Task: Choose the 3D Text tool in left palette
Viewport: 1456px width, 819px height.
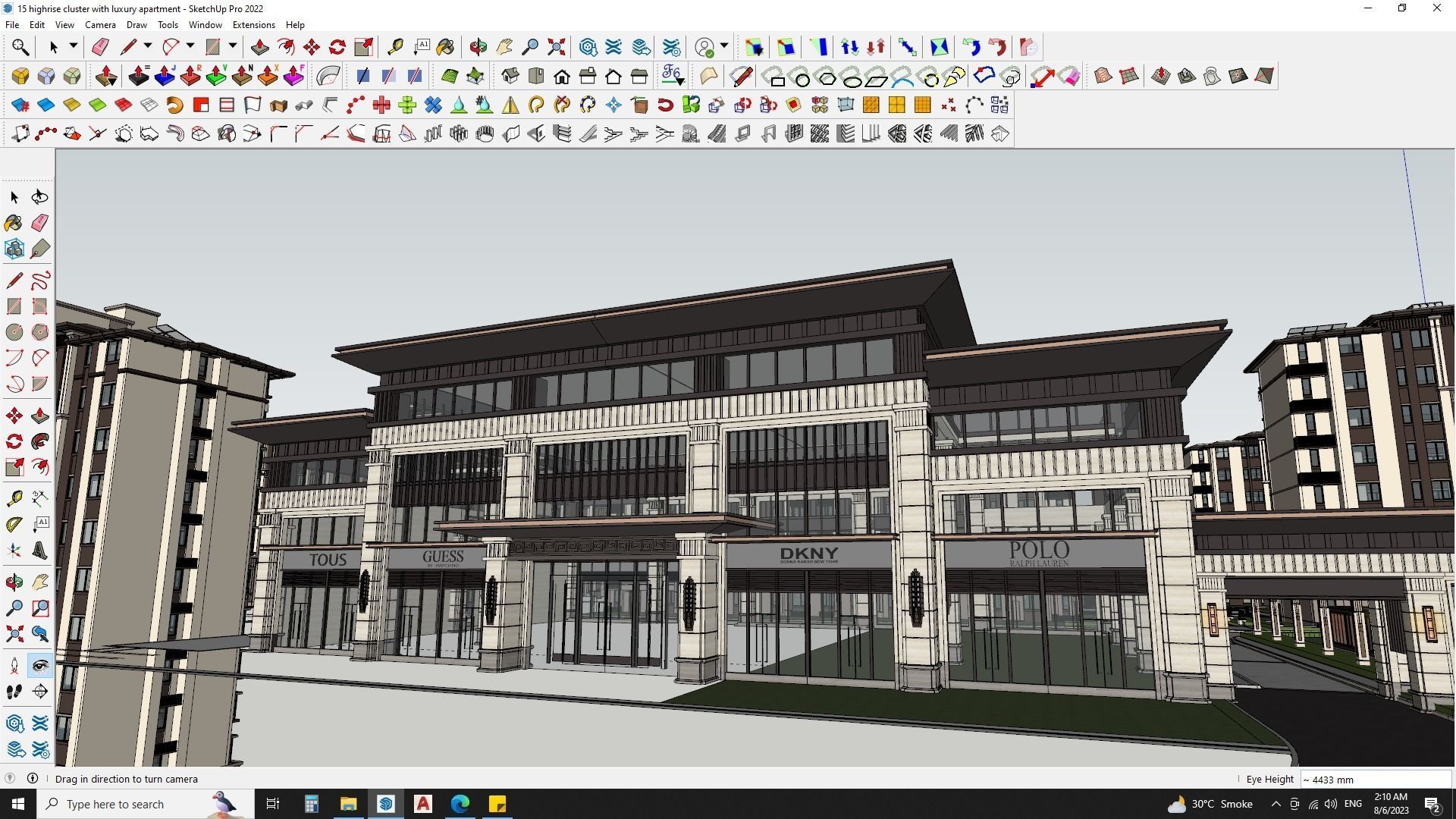Action: (x=40, y=551)
